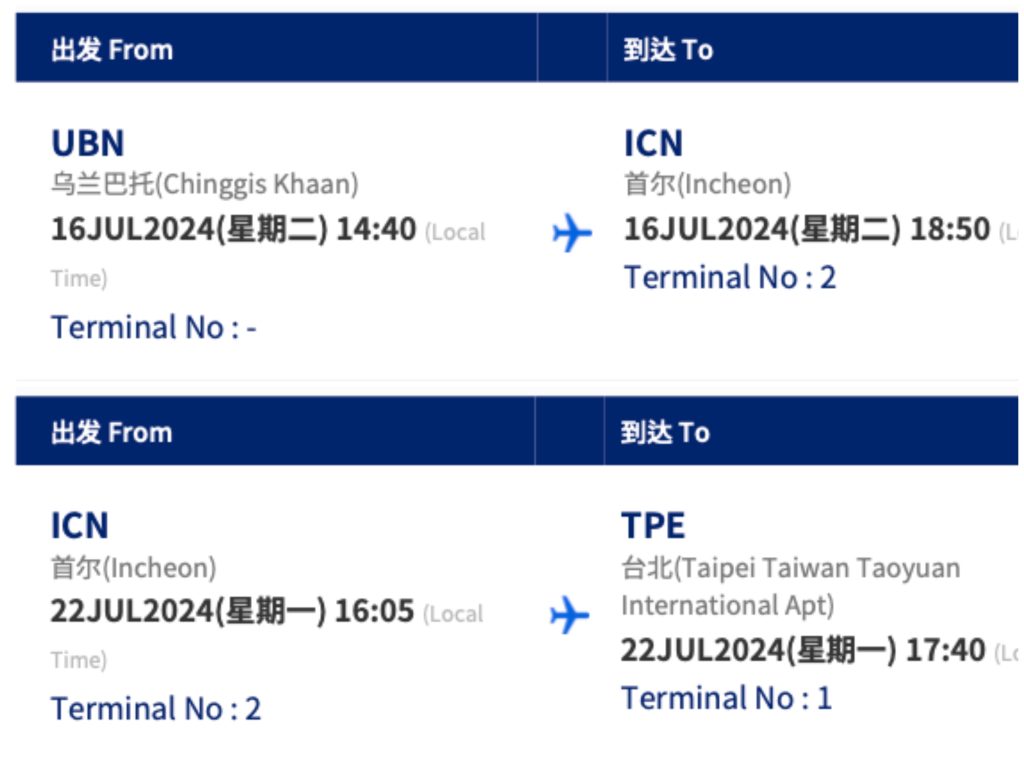Click the 16JUL2024 14:40 departure time
The image size is (1024, 768).
tap(233, 229)
